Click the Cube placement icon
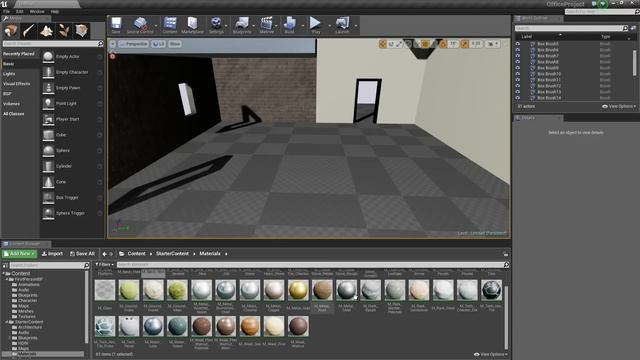 (48, 135)
